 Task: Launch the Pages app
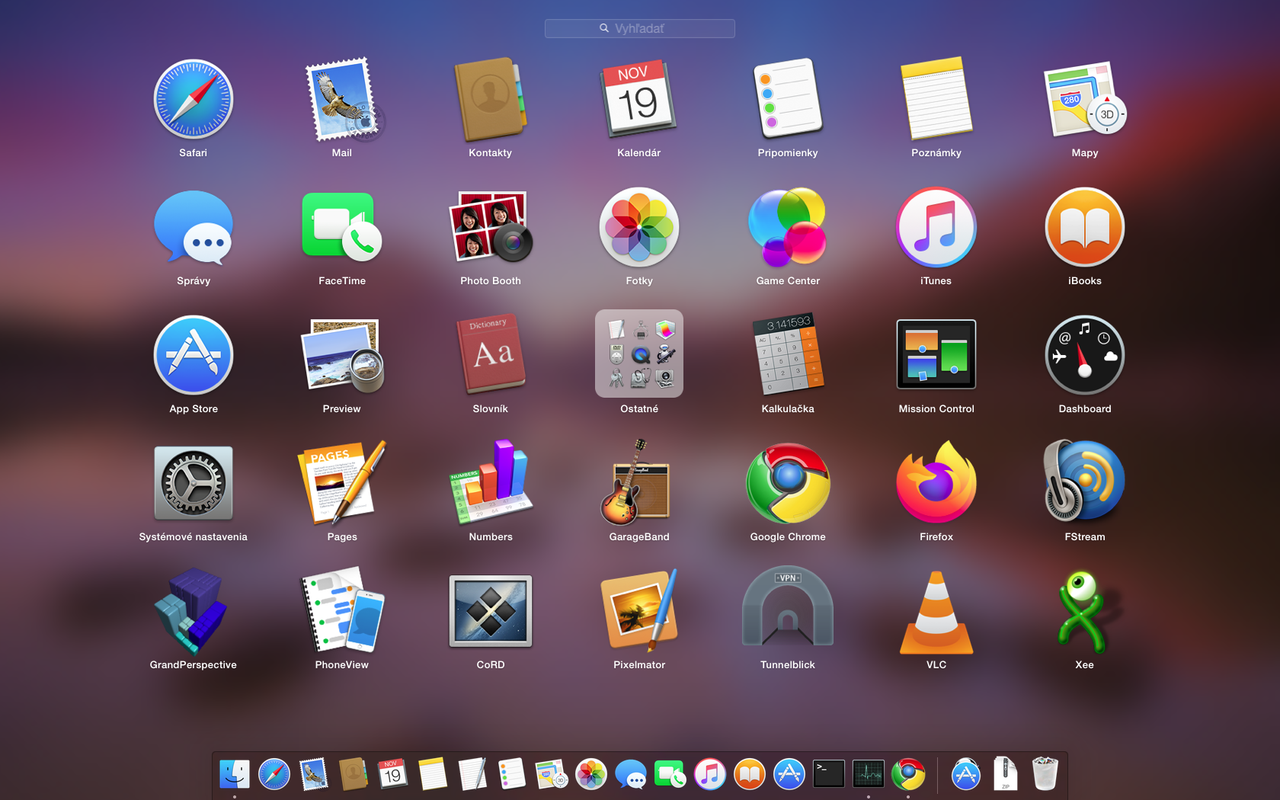coord(342,483)
